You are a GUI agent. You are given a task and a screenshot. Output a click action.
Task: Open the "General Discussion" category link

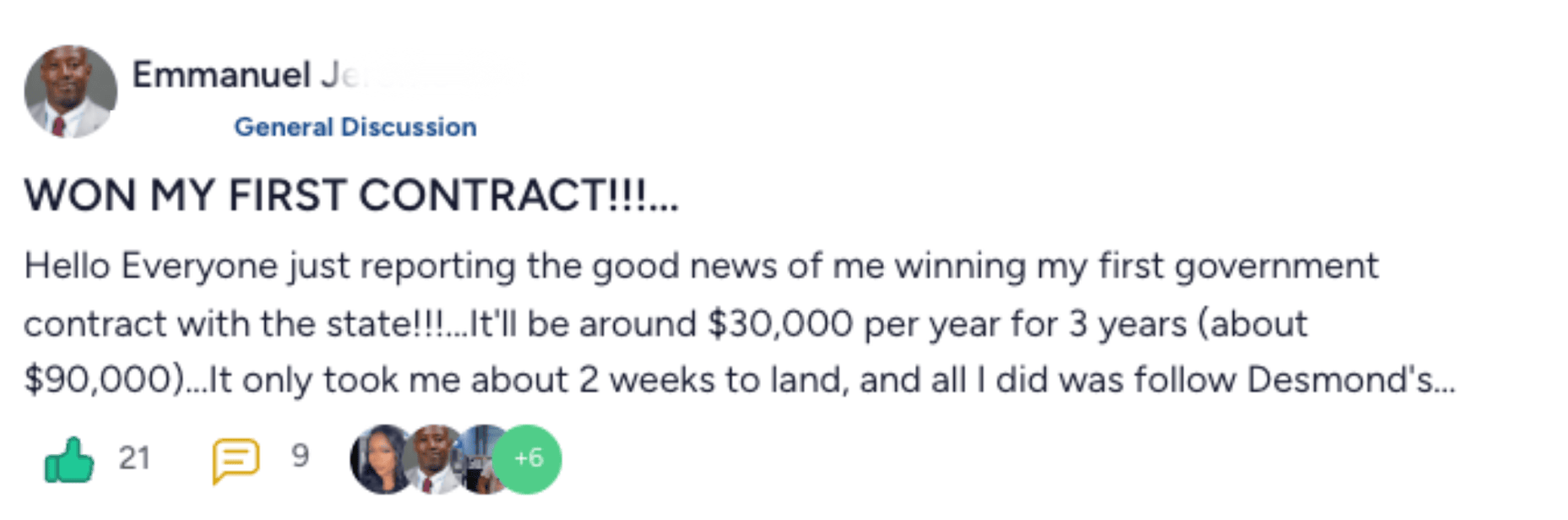pyautogui.click(x=355, y=127)
